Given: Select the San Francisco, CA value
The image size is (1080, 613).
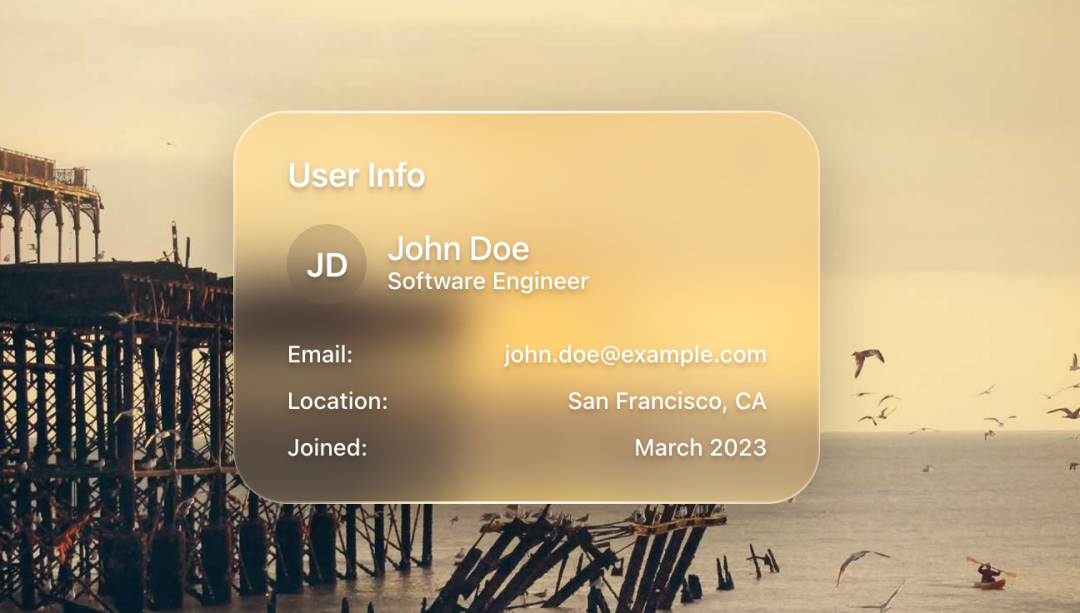Looking at the screenshot, I should click(667, 401).
